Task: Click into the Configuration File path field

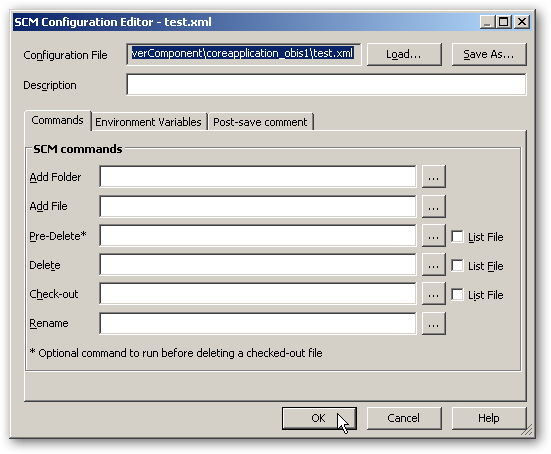Action: 244,54
